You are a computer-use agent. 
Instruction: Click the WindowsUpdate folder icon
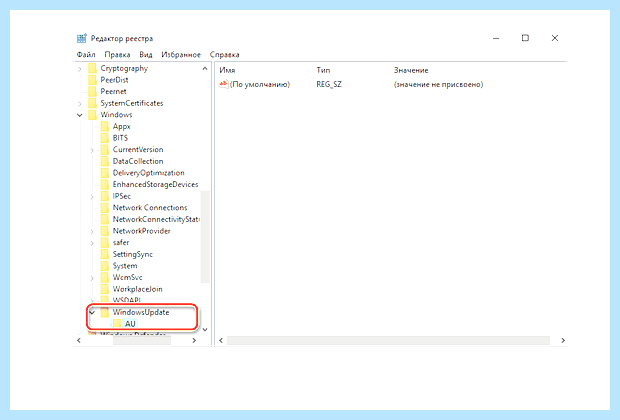(105, 312)
